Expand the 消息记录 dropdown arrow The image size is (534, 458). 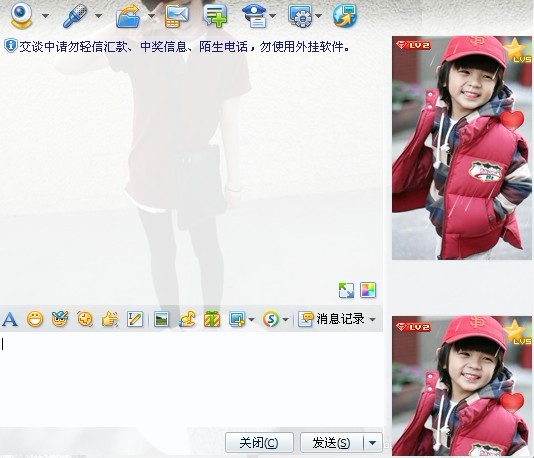[373, 320]
